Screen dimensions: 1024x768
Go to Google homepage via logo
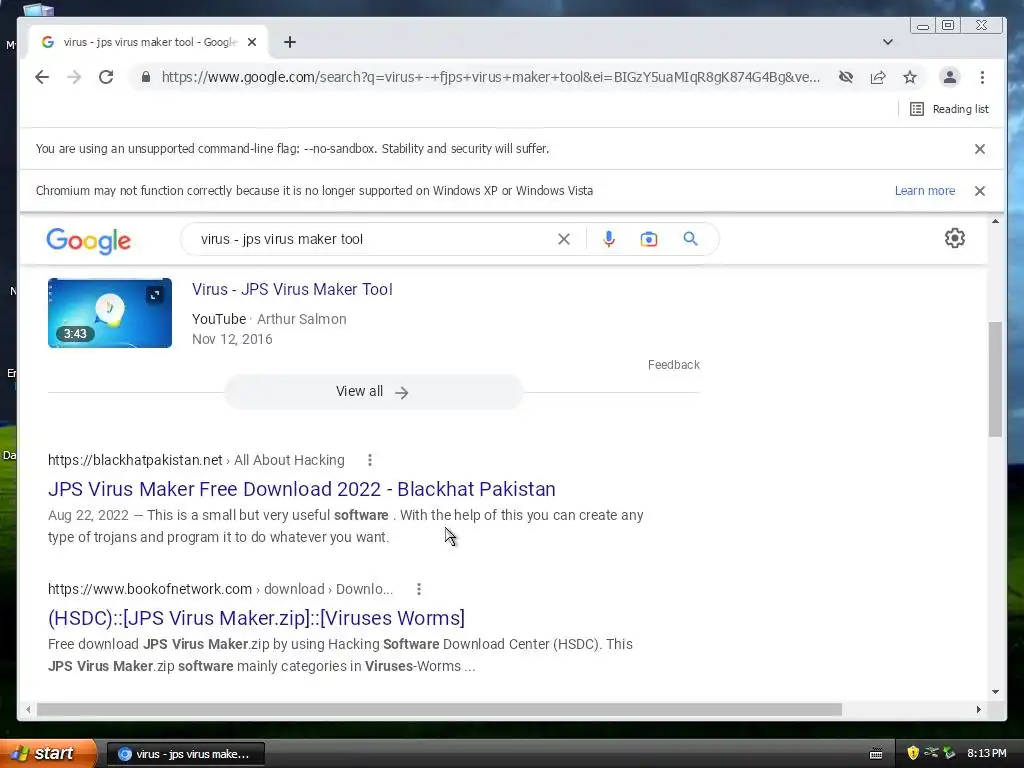[89, 241]
